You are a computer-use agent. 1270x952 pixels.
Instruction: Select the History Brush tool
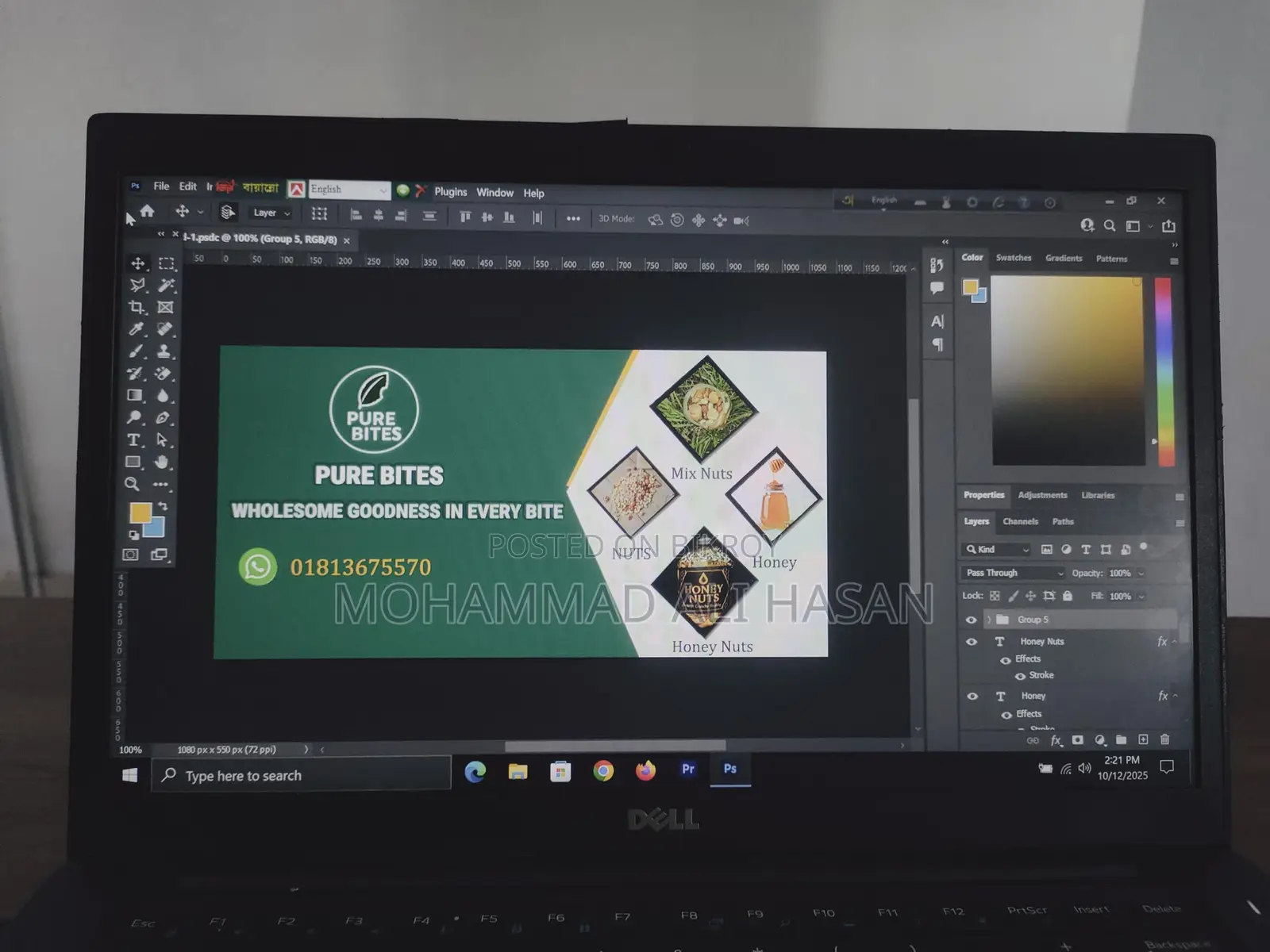(136, 373)
